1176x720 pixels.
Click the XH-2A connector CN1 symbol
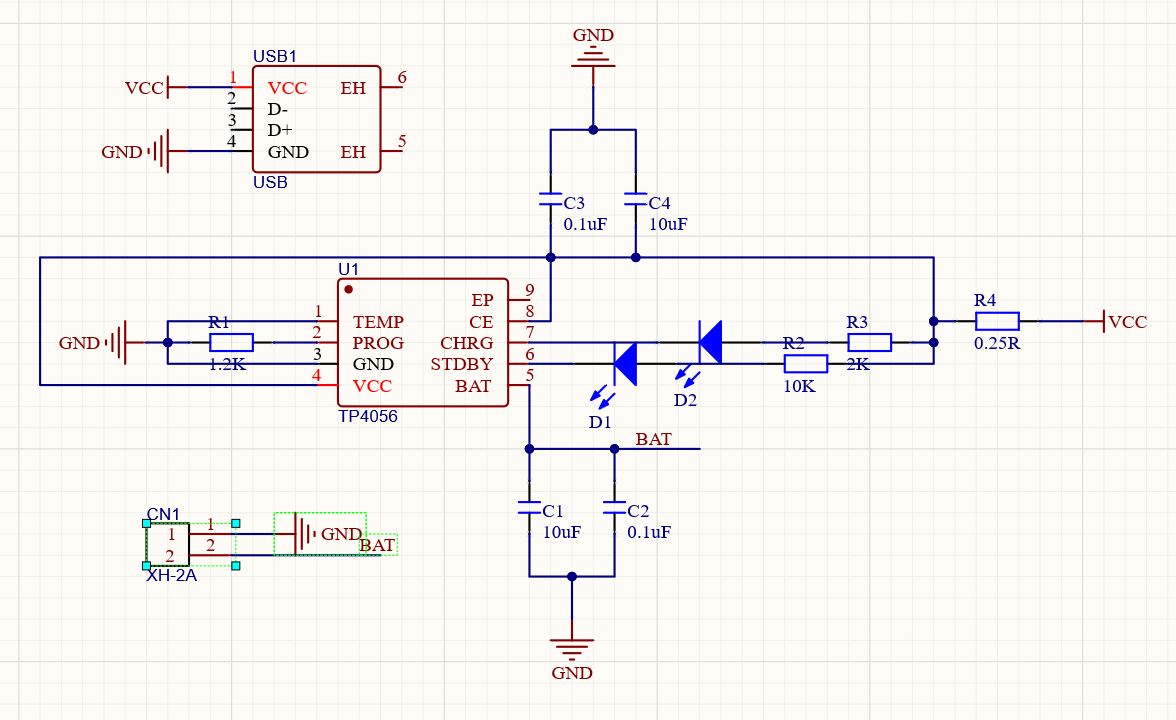pyautogui.click(x=166, y=544)
